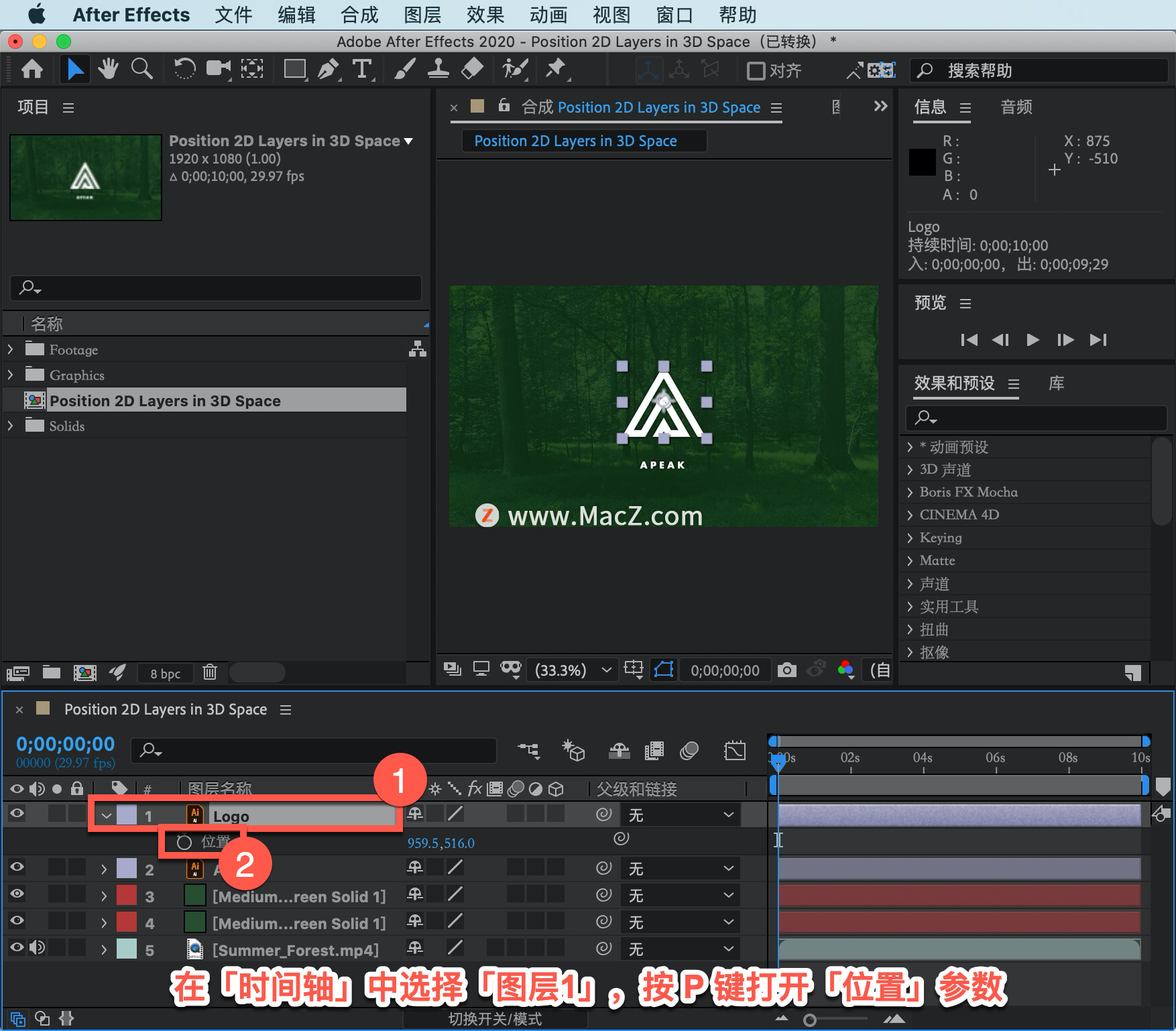Expand the Solids folder
This screenshot has height=1031, width=1176.
click(x=10, y=426)
